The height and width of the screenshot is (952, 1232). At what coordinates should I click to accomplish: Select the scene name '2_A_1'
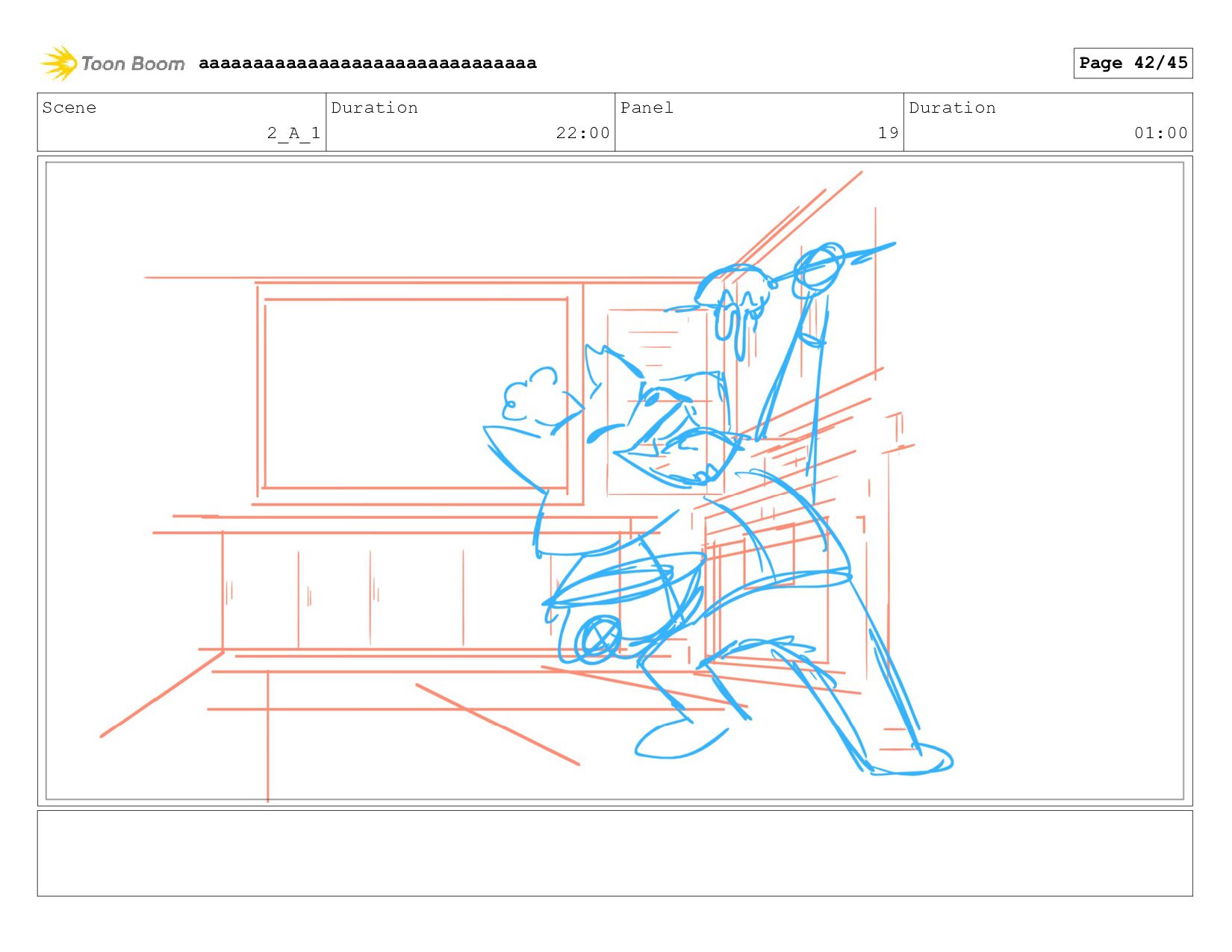[293, 133]
